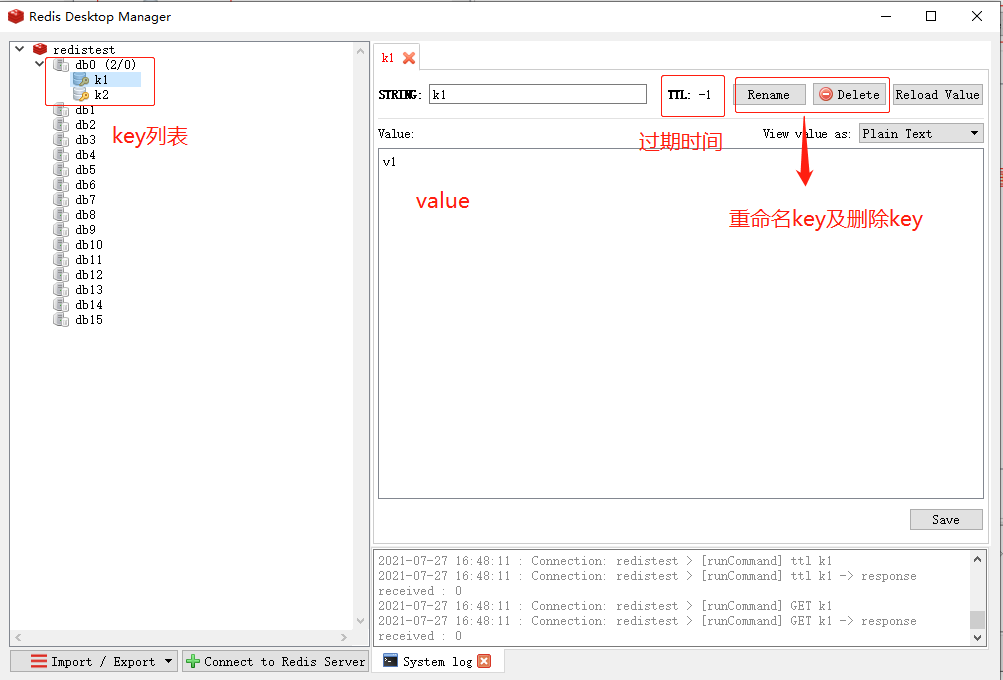Viewport: 1003px width, 680px height.
Task: Click the db3 database icon
Action: 61,139
